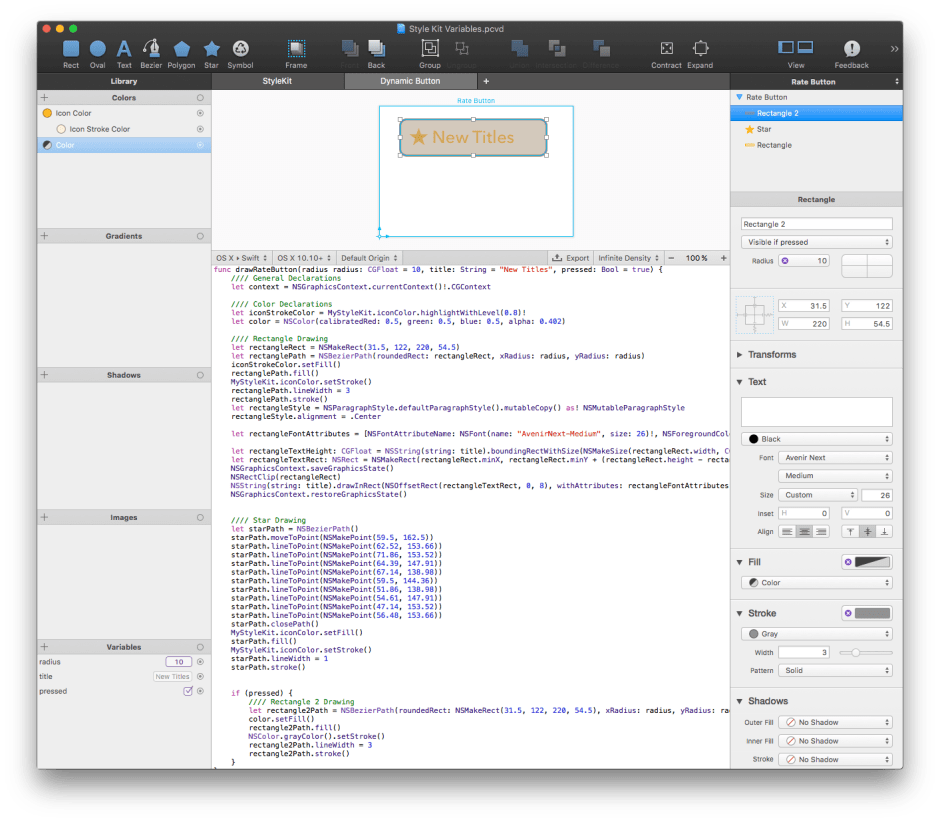Viewport: 940px width, 822px height.
Task: Activate the Polygon tool
Action: click(x=181, y=47)
